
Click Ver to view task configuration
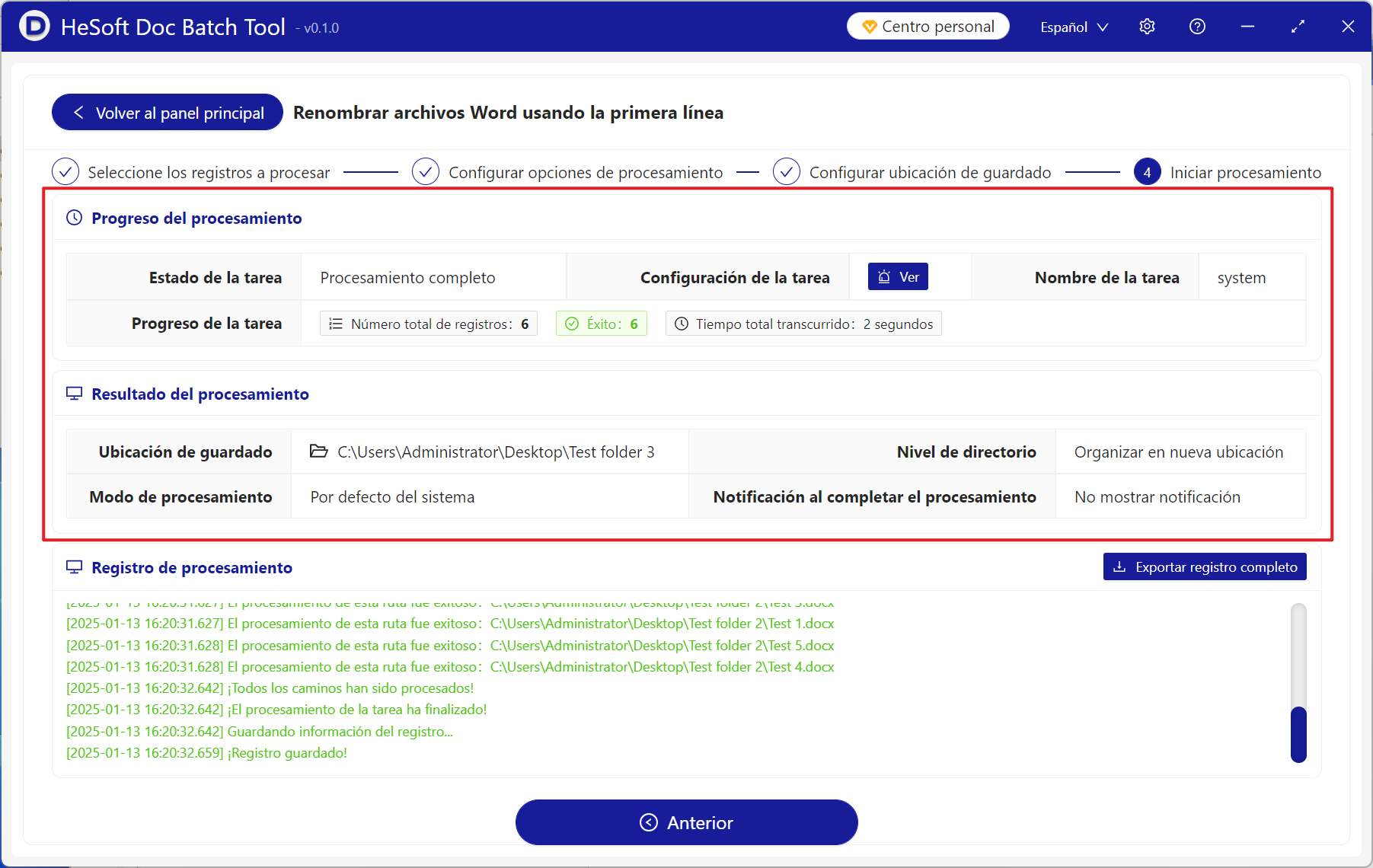click(x=898, y=277)
